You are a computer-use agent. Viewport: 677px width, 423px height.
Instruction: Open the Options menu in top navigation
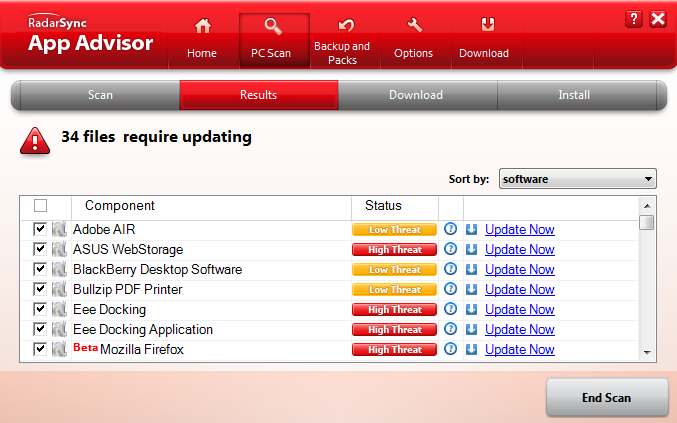[x=413, y=40]
